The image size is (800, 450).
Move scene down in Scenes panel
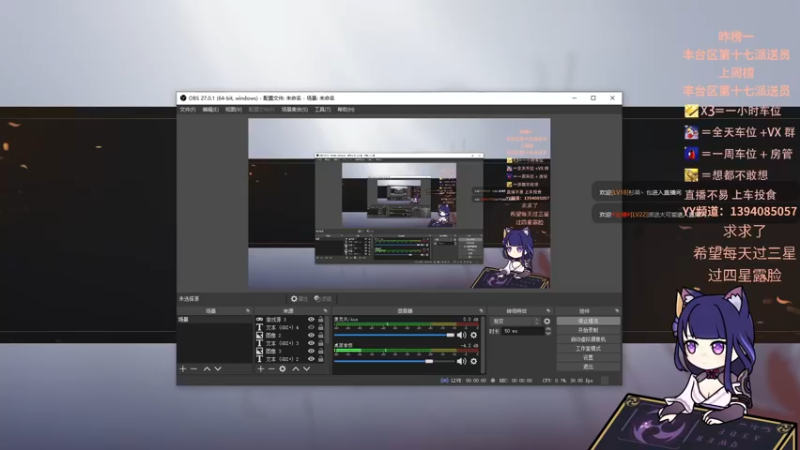(218, 368)
